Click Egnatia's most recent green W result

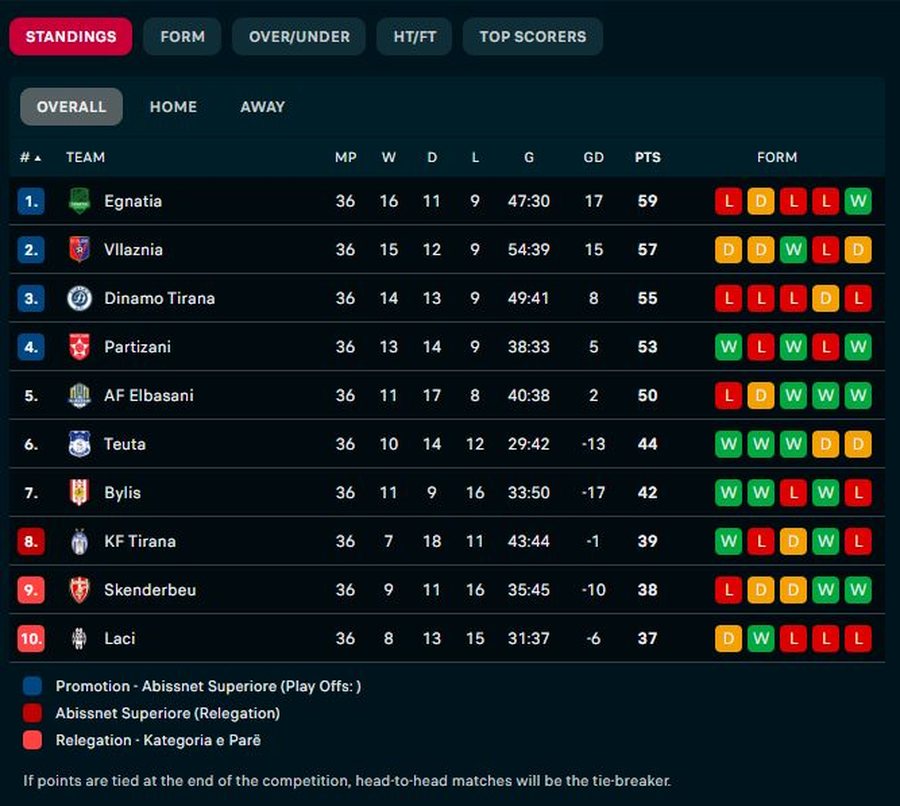click(858, 201)
